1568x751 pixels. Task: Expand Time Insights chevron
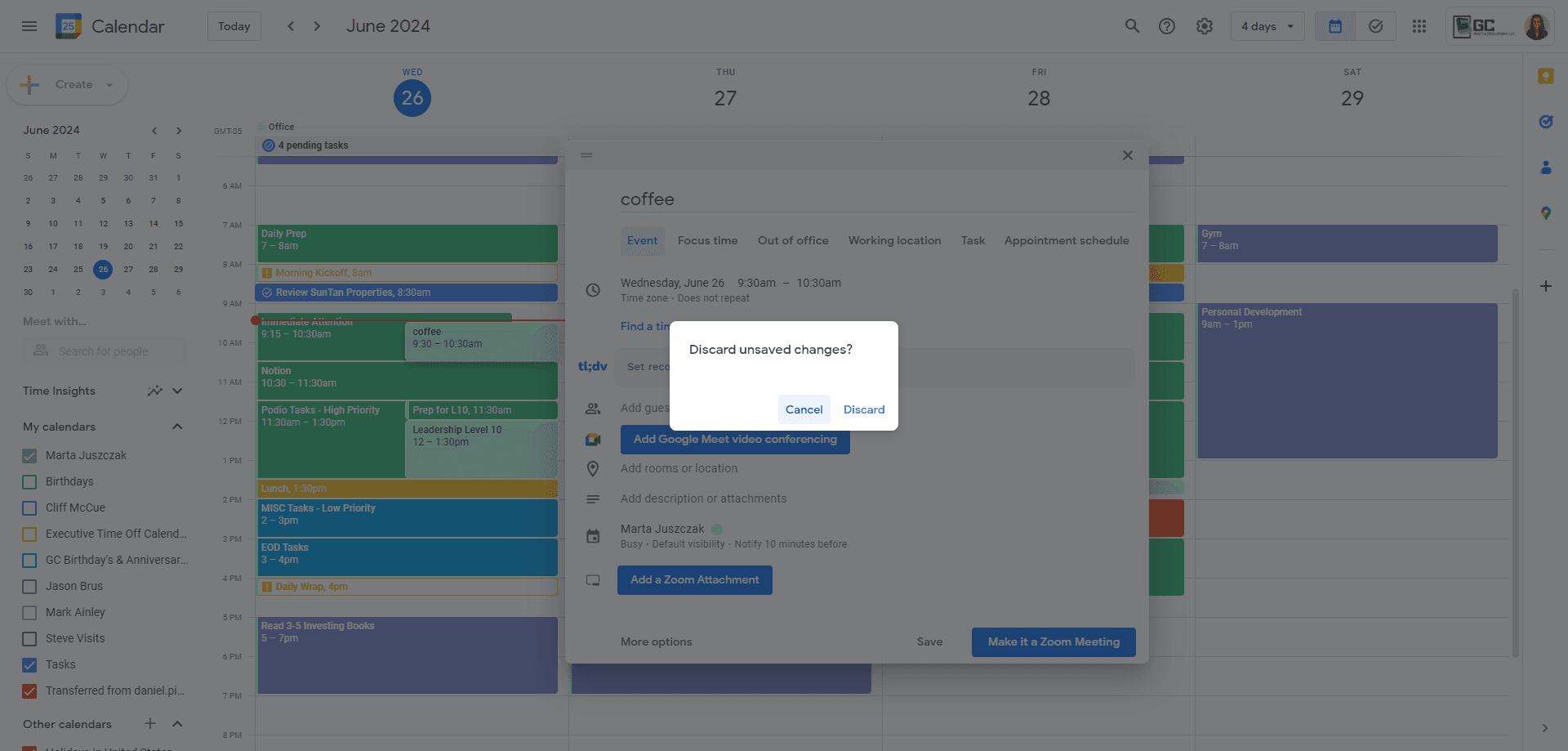pyautogui.click(x=177, y=391)
